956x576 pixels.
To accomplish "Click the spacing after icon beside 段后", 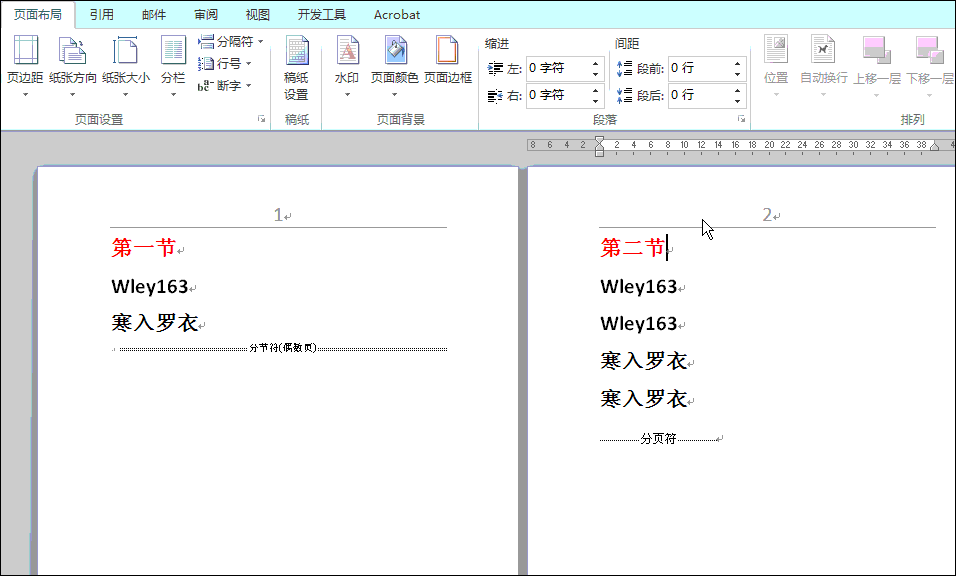I will point(624,95).
